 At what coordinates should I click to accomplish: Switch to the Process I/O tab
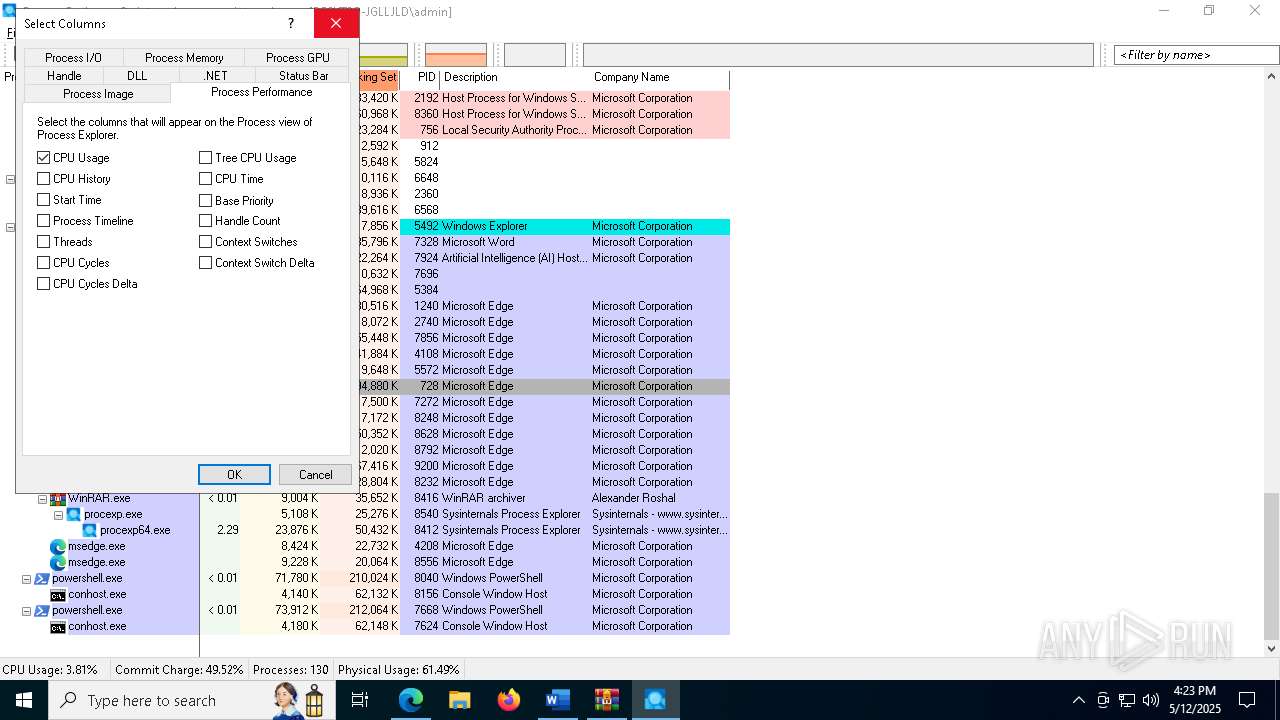click(x=73, y=58)
